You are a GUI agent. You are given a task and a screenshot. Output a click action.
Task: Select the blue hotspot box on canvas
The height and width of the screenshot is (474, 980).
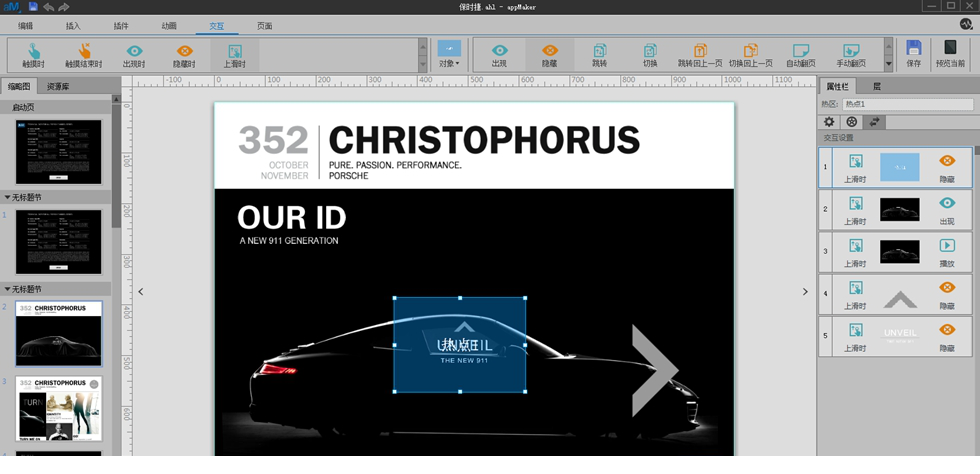(459, 345)
